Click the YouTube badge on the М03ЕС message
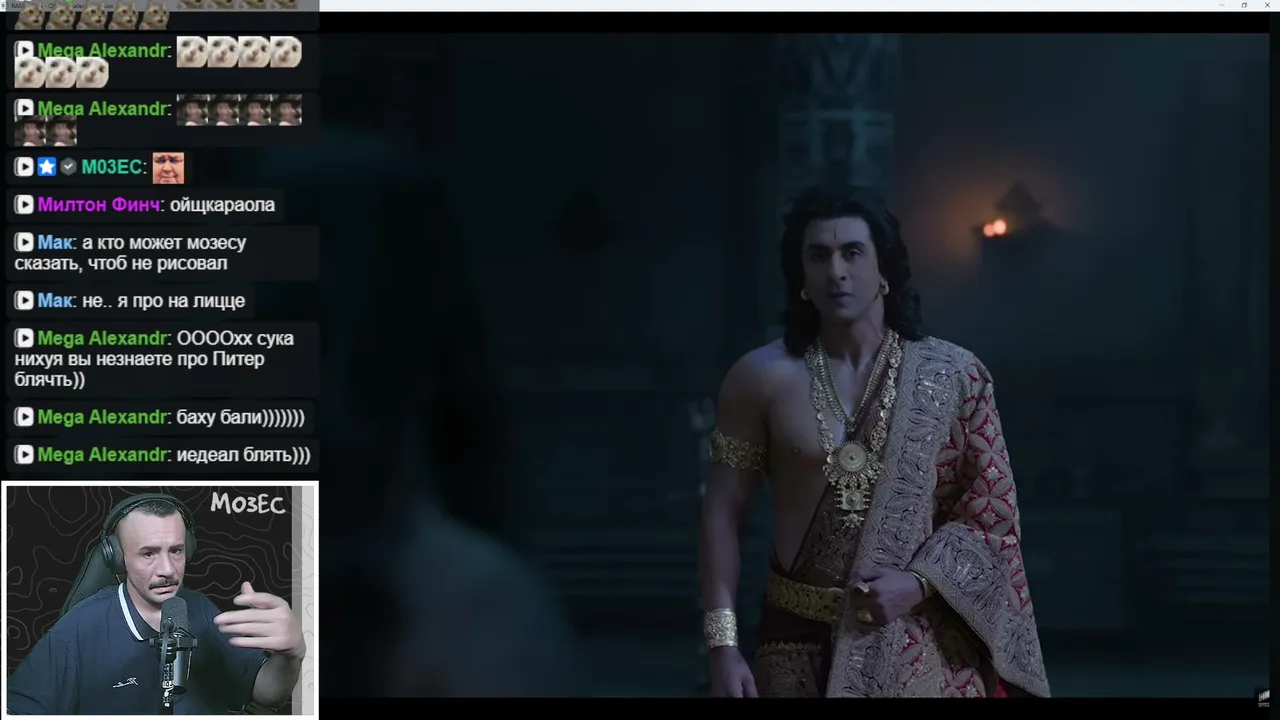 click(25, 167)
